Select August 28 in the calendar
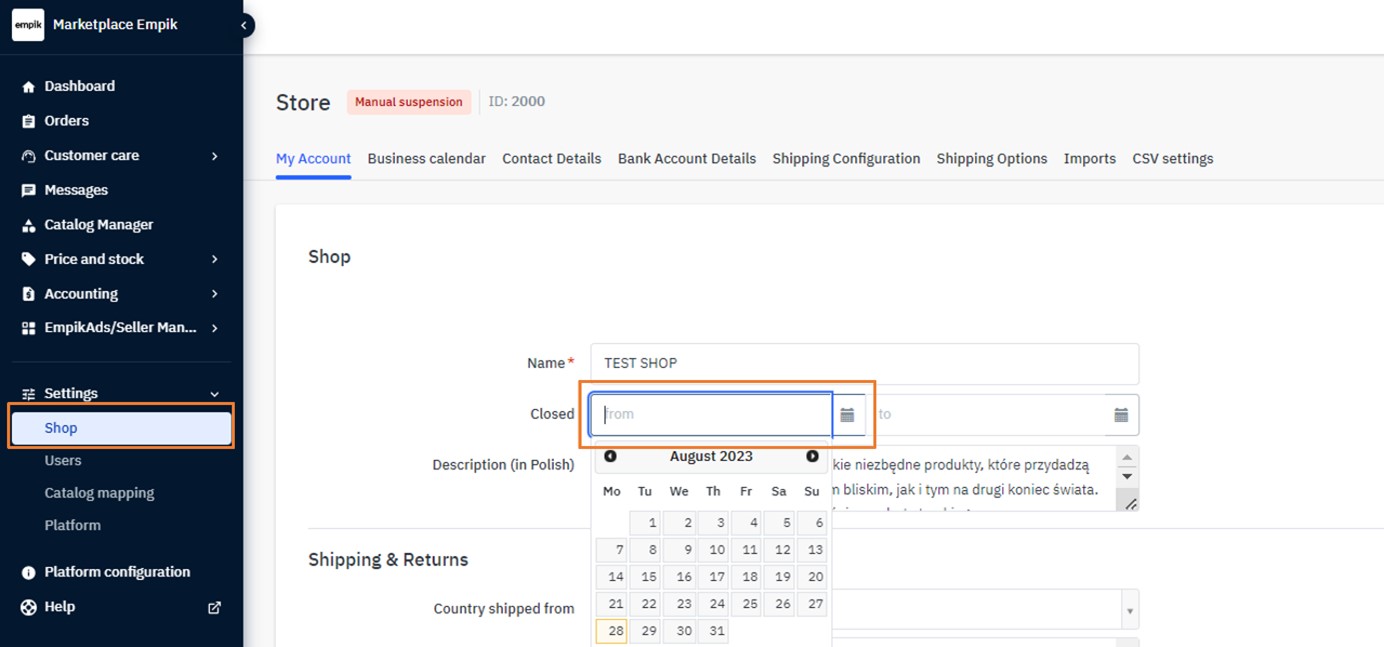 click(611, 631)
